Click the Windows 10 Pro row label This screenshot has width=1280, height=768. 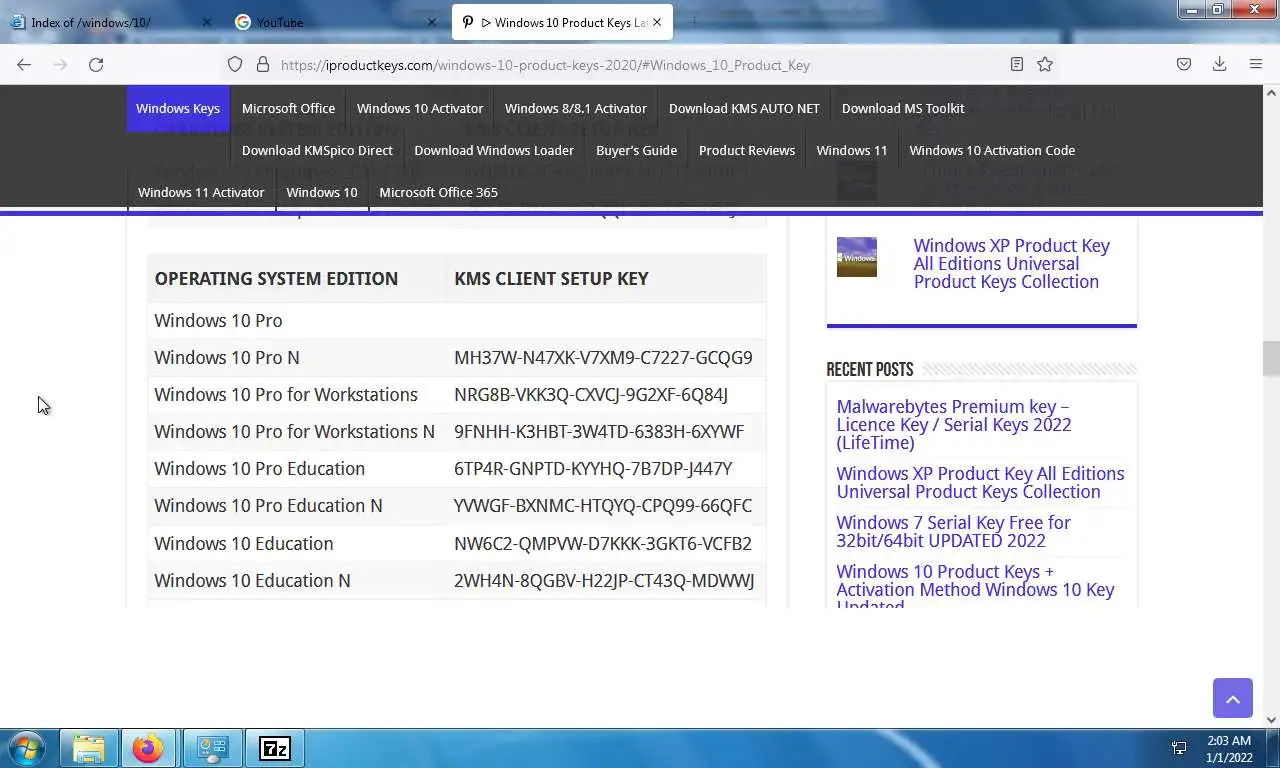[x=218, y=320]
